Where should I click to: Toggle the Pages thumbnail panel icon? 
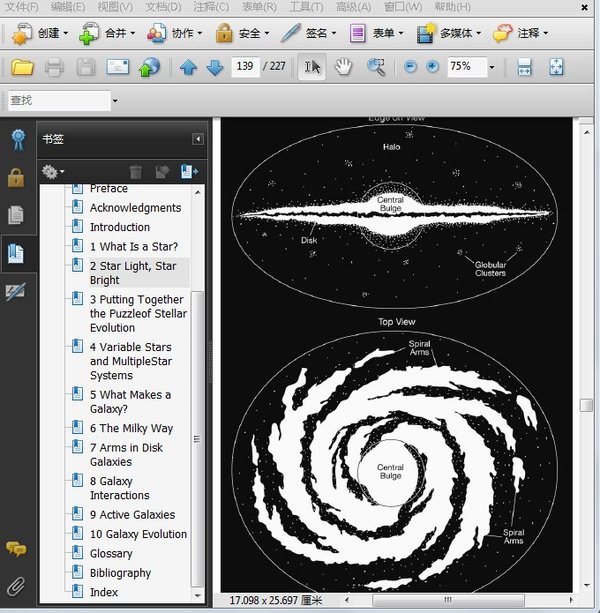16,215
